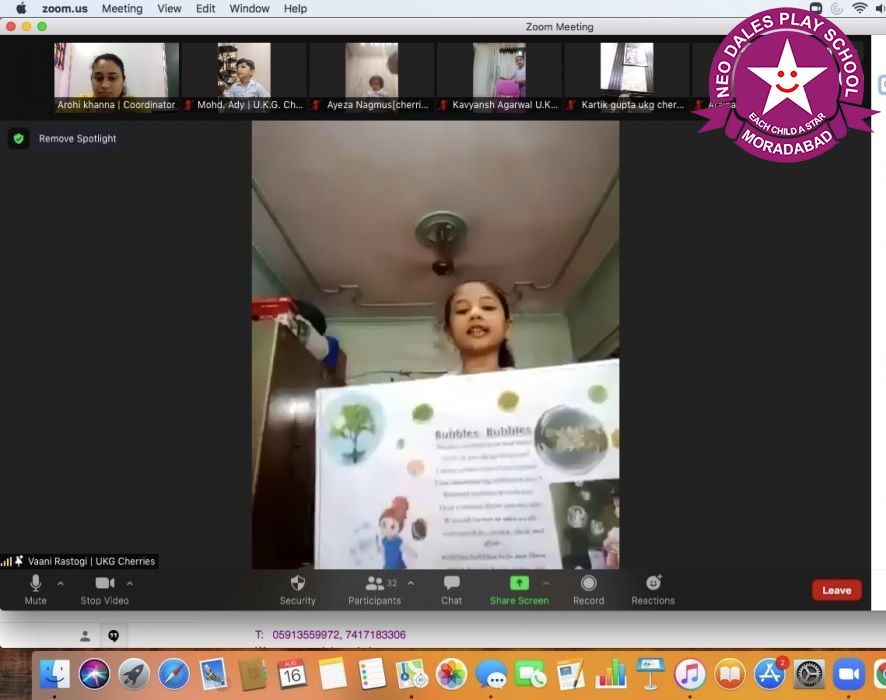
Task: Click phone number text '05913559972, 7417183306'
Action: tap(339, 635)
